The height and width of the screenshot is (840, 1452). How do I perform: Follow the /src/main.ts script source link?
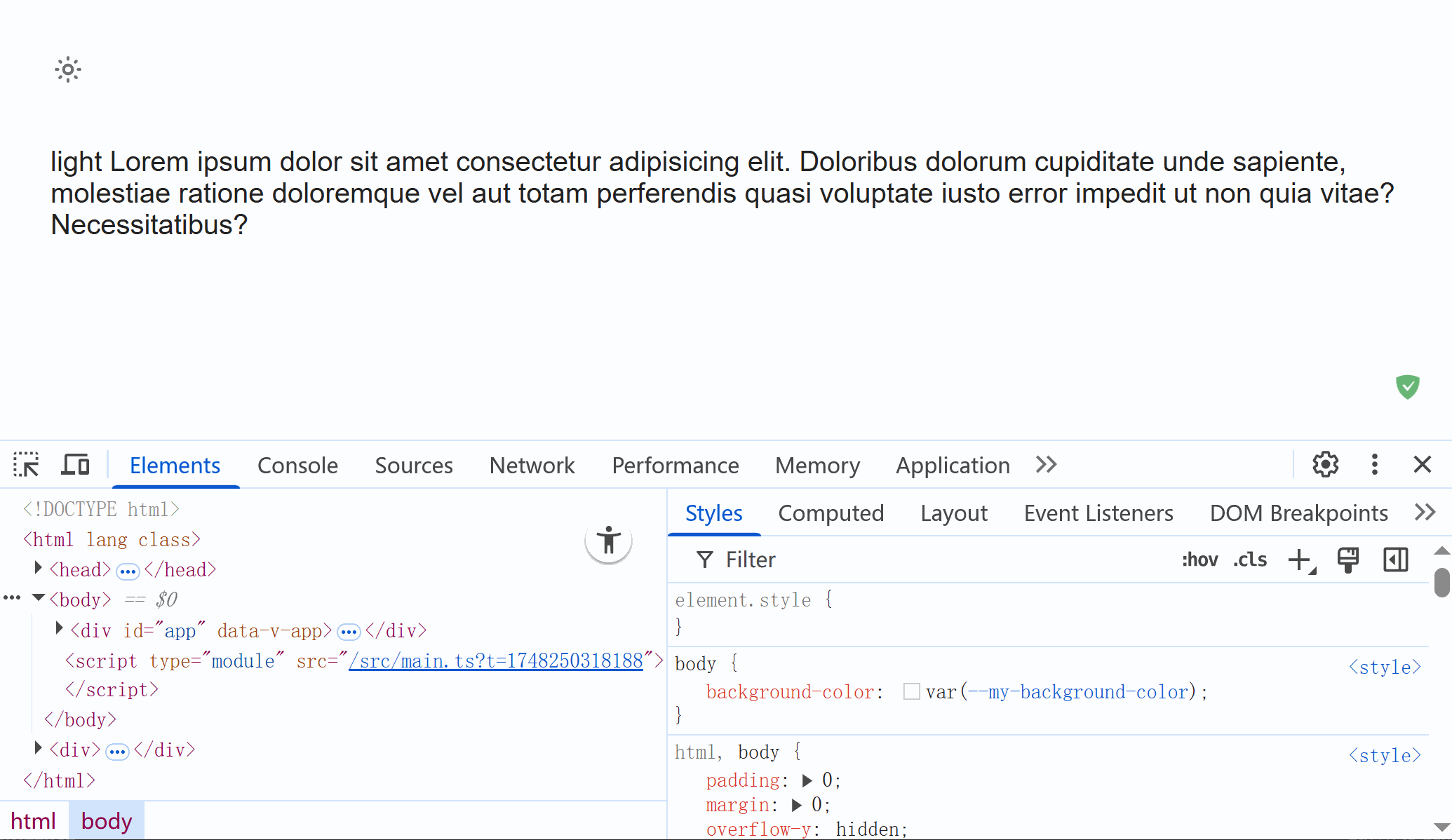pyautogui.click(x=496, y=661)
